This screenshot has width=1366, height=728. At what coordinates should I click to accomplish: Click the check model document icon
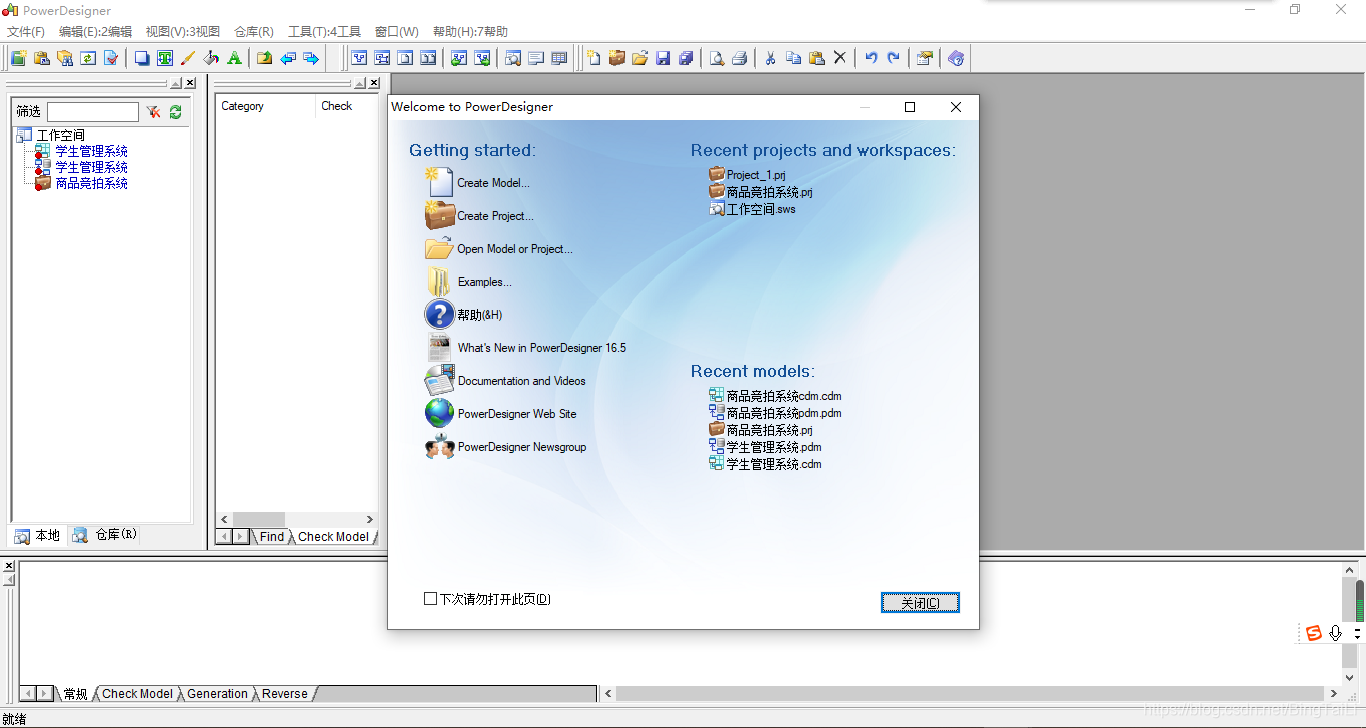pyautogui.click(x=111, y=58)
